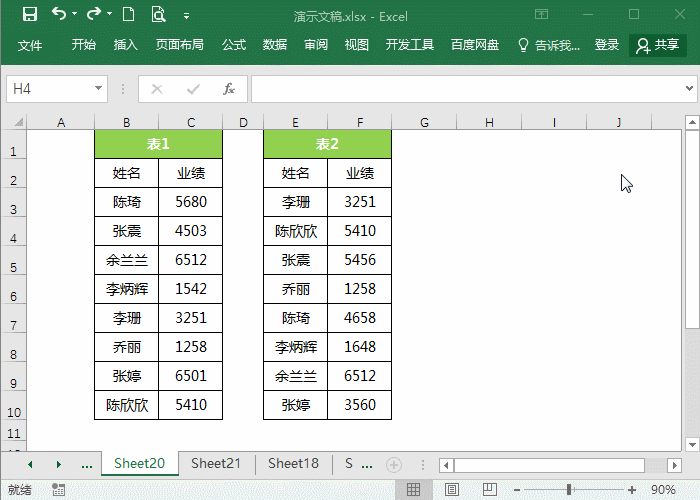Screen dimensions: 700x500
Task: Click the right ellipsis for more sheets
Action: click(x=367, y=466)
